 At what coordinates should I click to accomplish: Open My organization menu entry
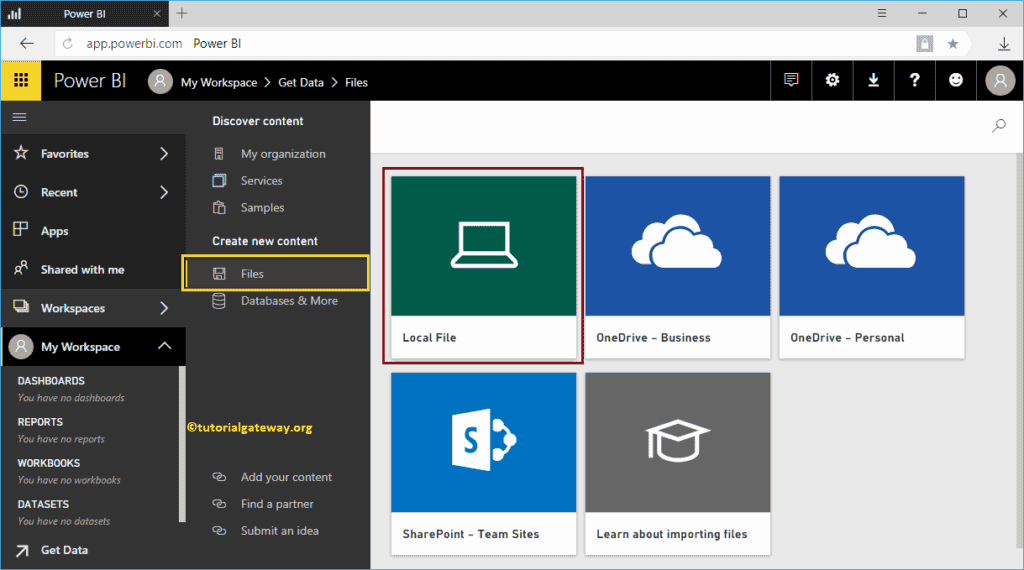[283, 154]
